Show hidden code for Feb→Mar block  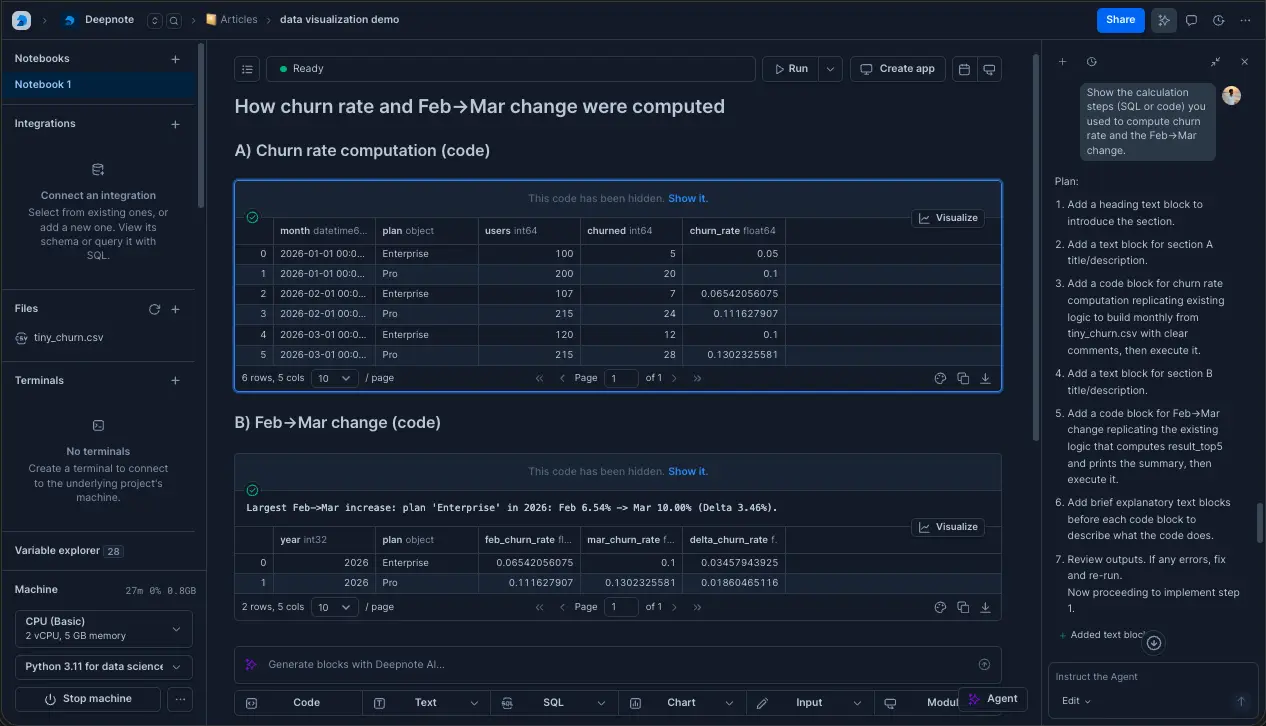687,471
